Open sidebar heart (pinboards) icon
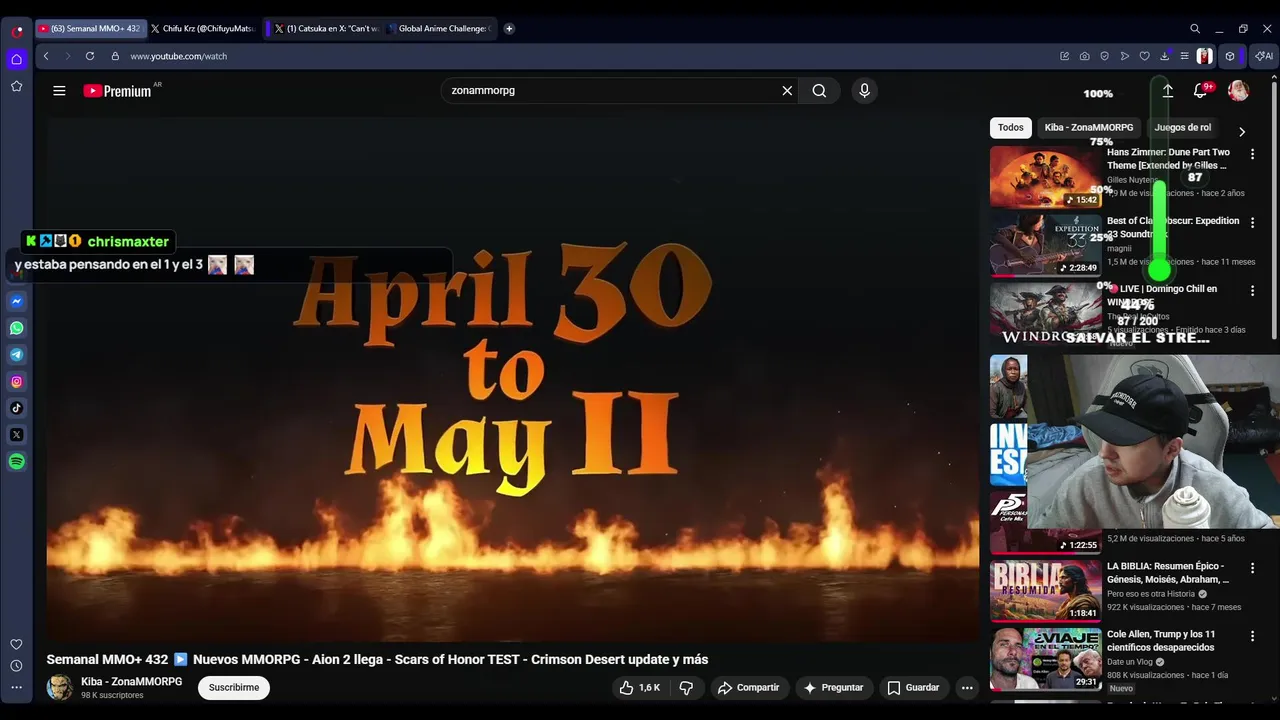The height and width of the screenshot is (720, 1280). coord(17,644)
